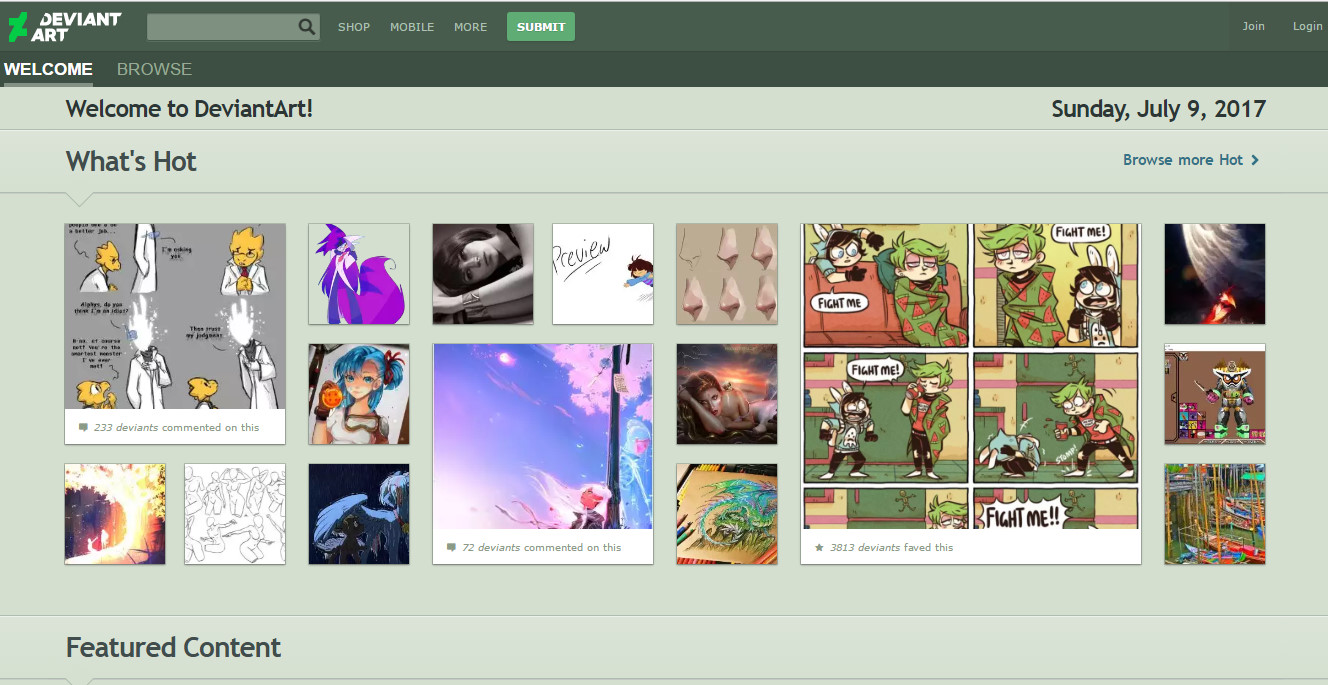Open the Fight Me comic thumbnail

971,376
